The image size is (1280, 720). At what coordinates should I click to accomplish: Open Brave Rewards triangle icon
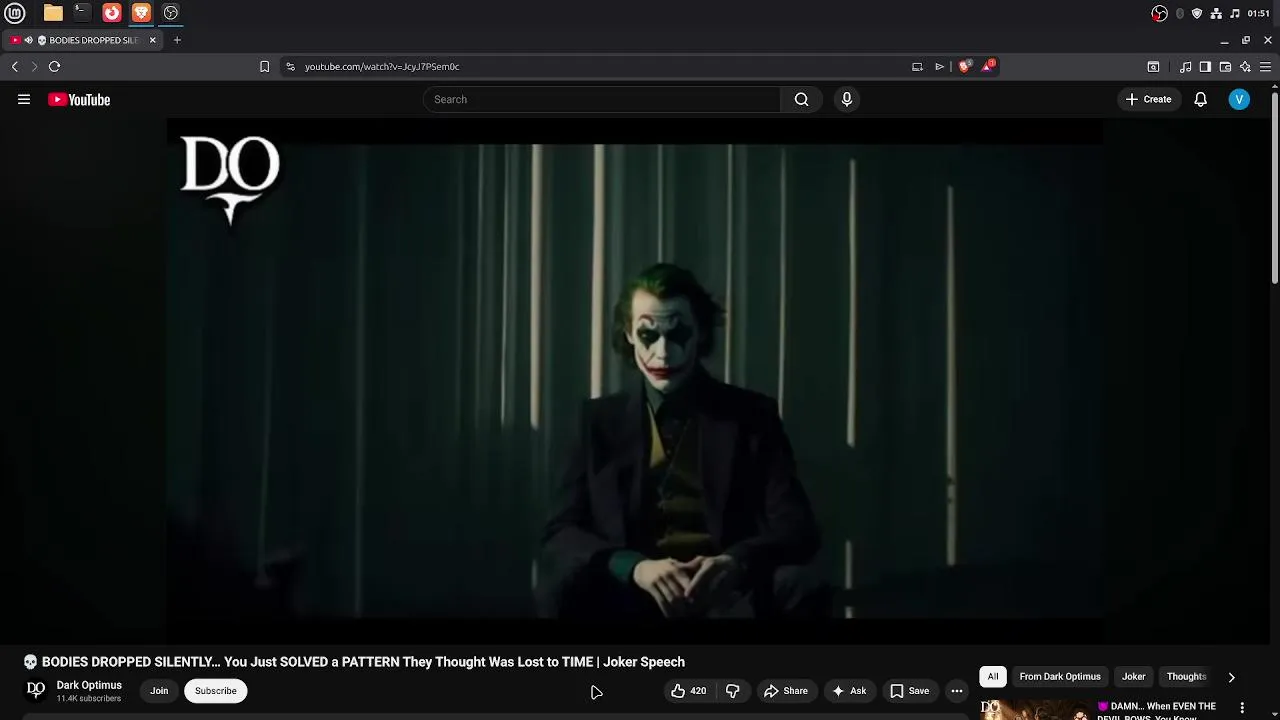988,66
